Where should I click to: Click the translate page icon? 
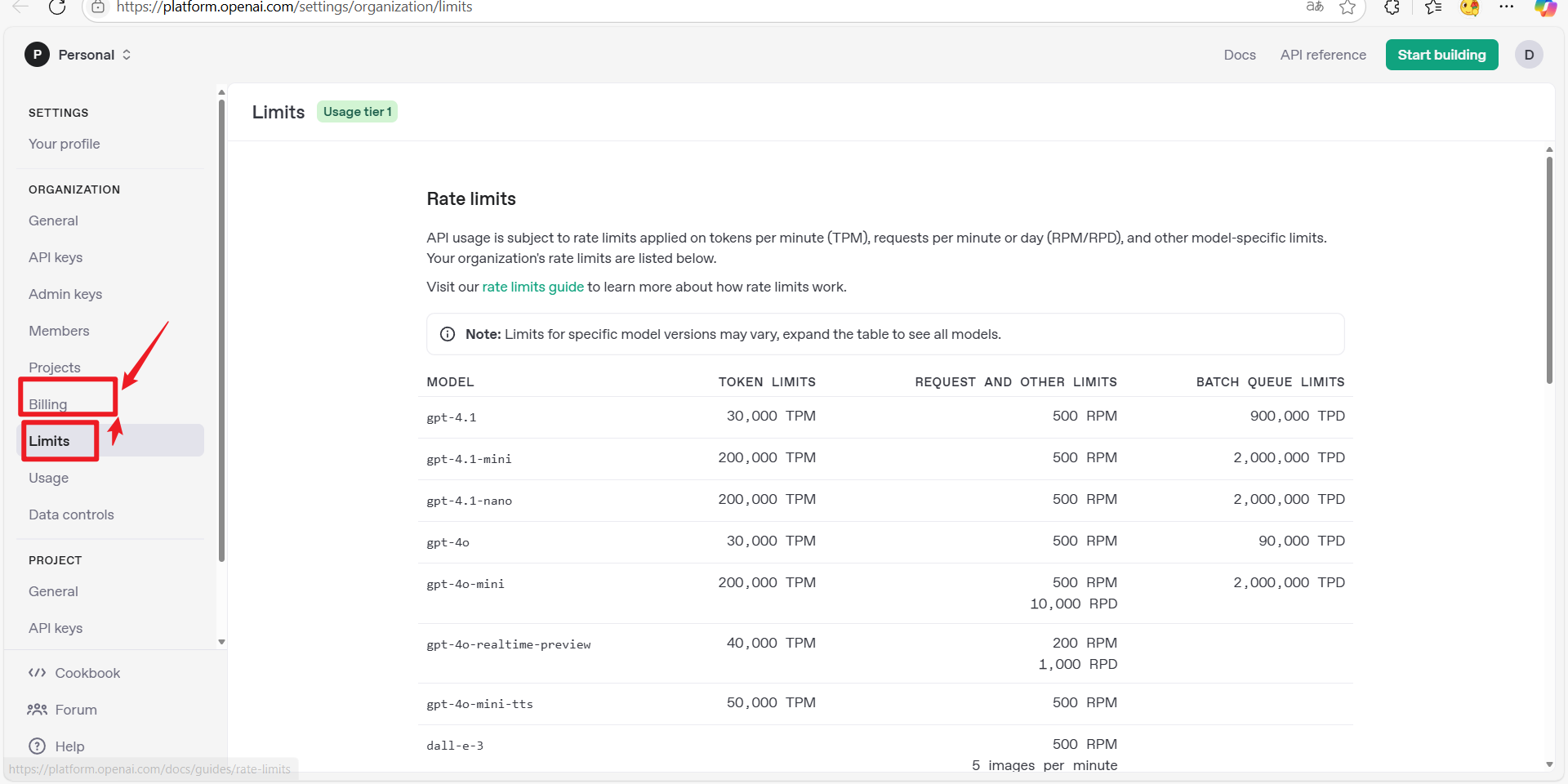(1315, 7)
